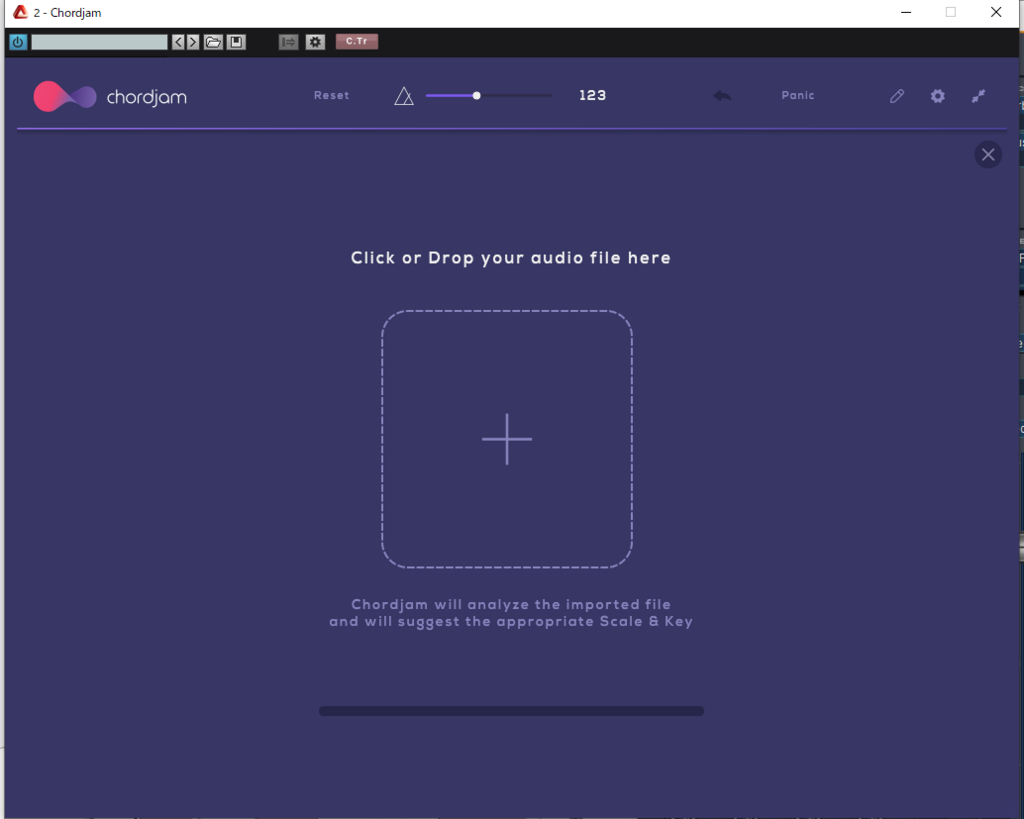Open host plugin settings gear
The width and height of the screenshot is (1024, 819).
tap(315, 42)
